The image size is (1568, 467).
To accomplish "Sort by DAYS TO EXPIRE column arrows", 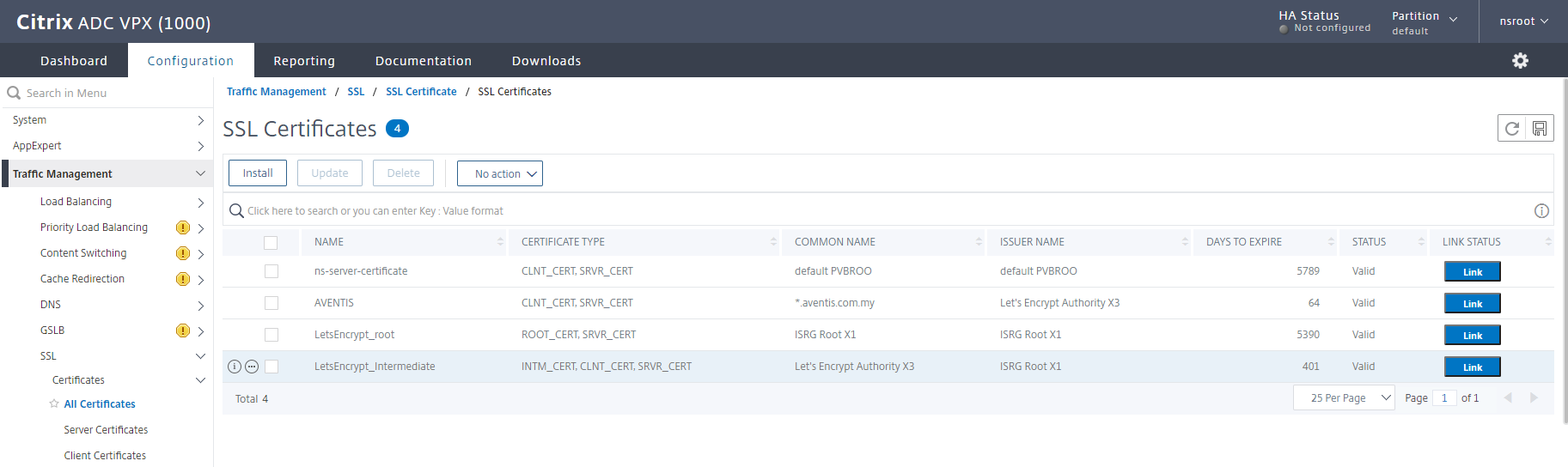I will [1331, 242].
